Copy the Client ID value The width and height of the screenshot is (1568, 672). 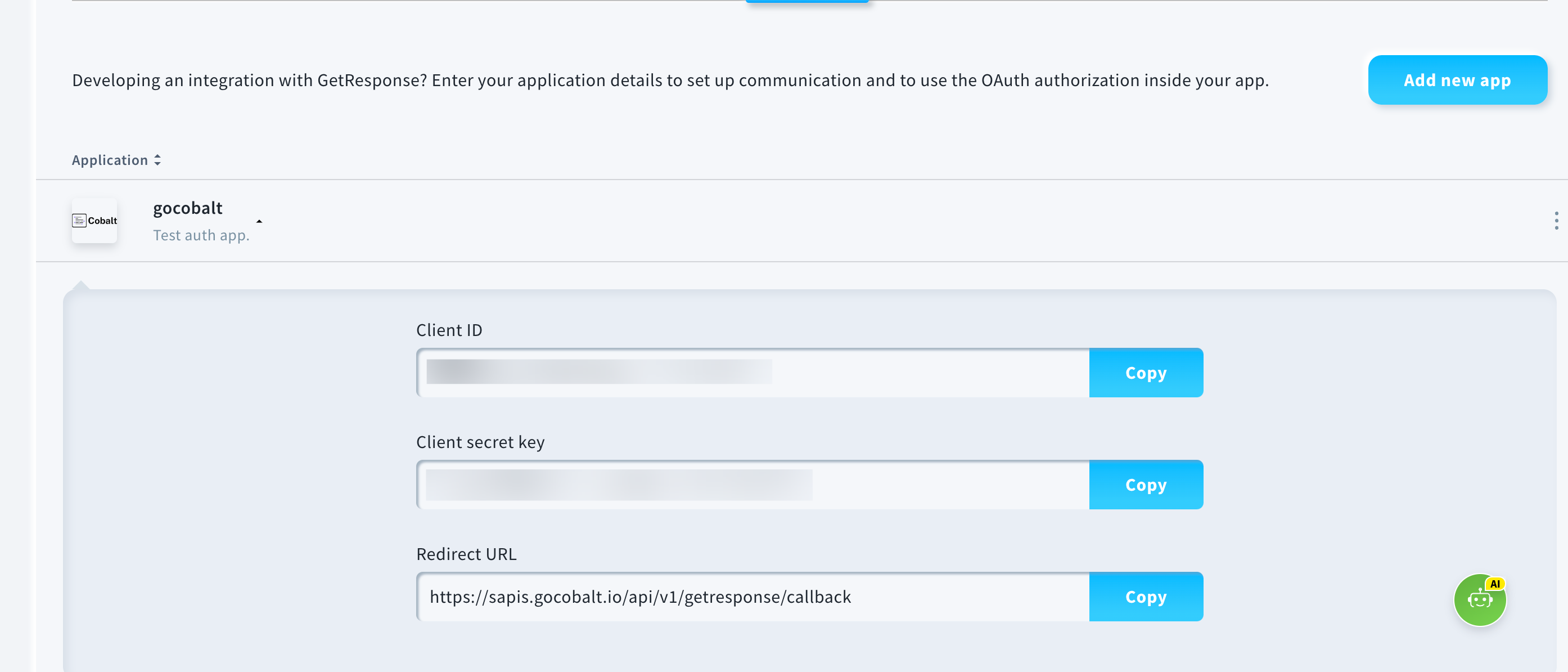click(x=1145, y=373)
